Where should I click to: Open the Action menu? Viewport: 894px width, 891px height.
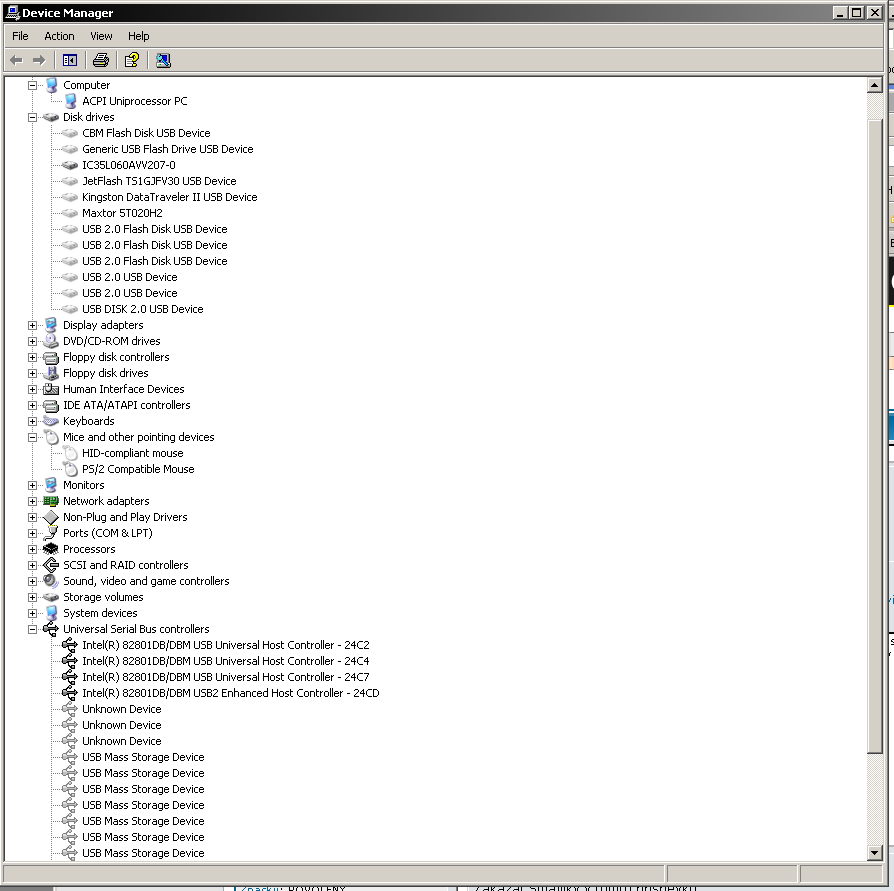coord(59,36)
